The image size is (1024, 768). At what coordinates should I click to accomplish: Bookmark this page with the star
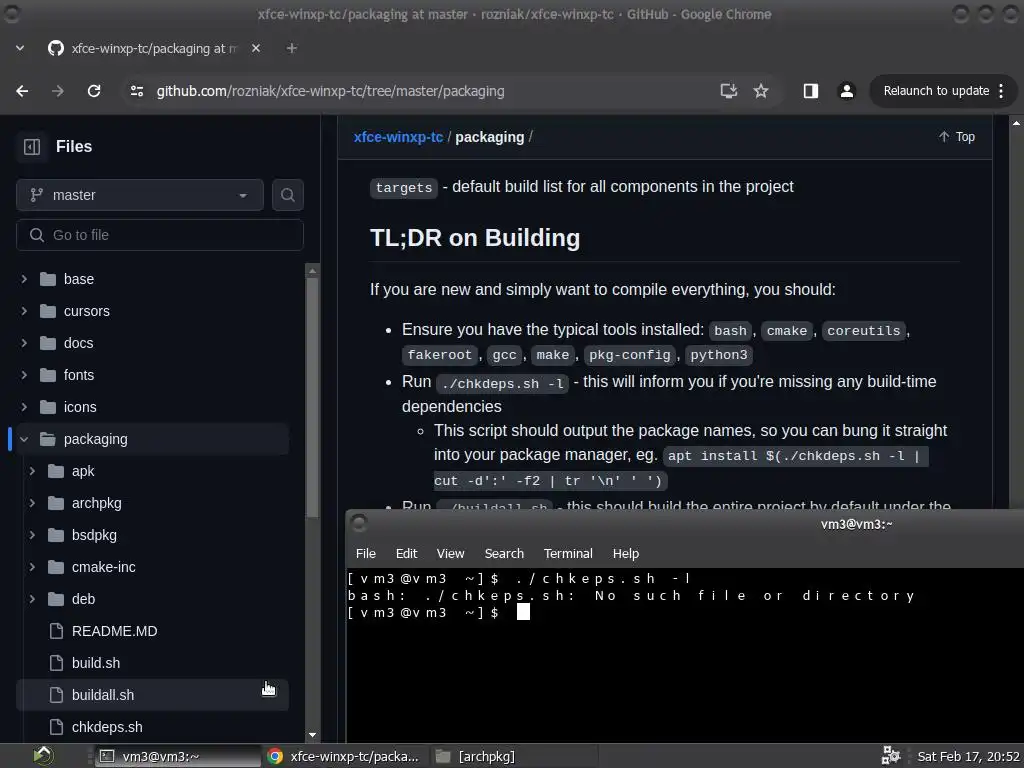(x=761, y=91)
